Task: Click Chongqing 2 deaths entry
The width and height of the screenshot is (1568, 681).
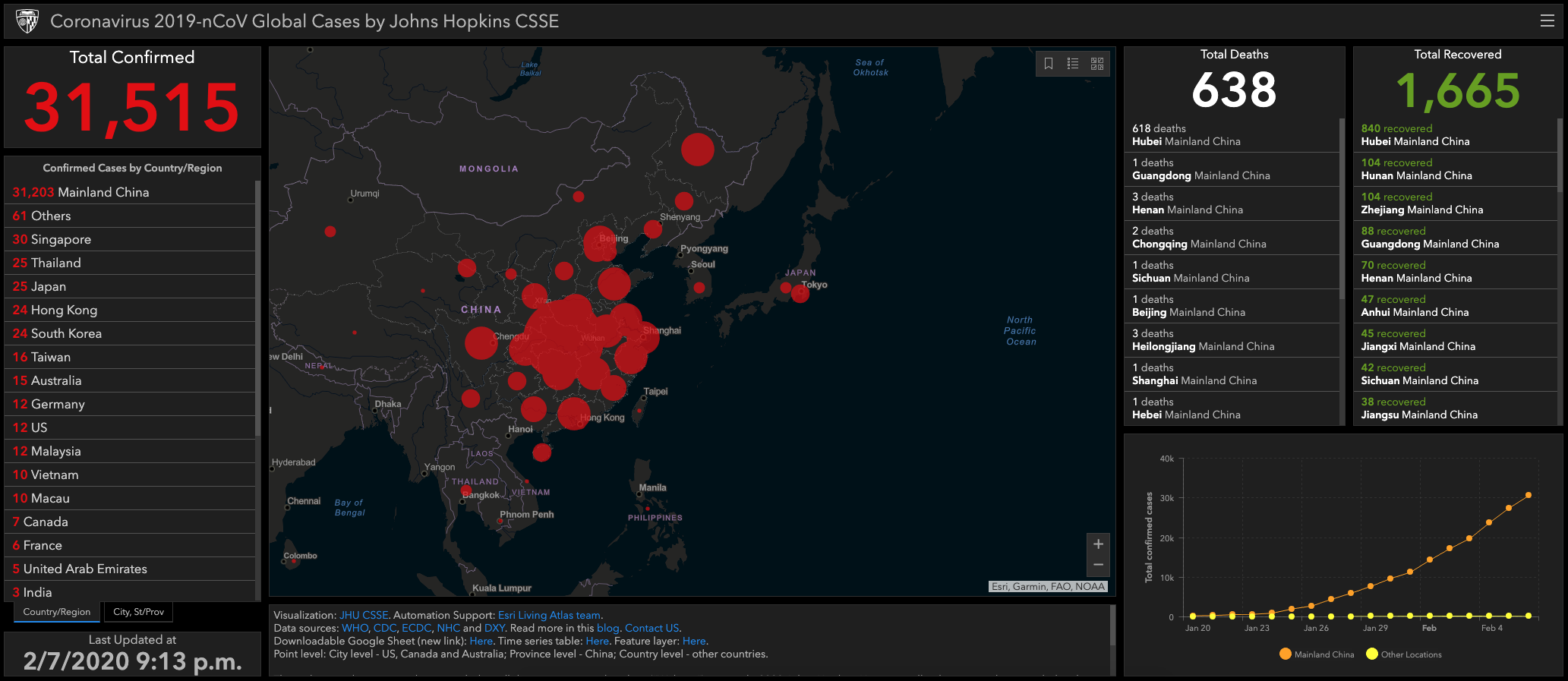Action: pyautogui.click(x=1232, y=238)
